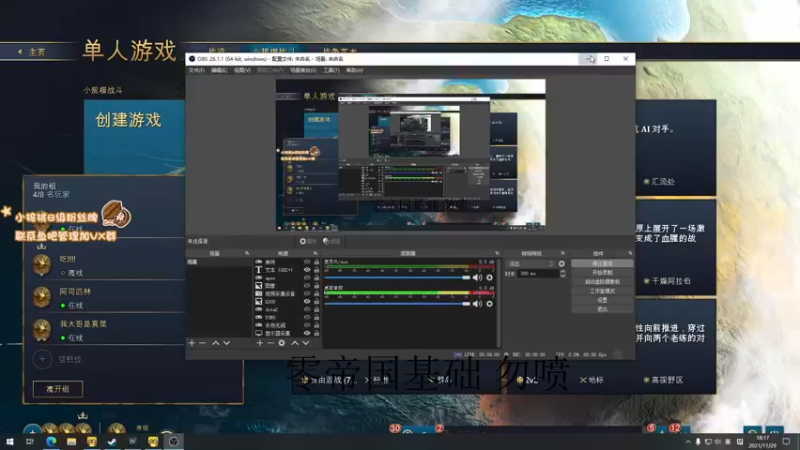This screenshot has height=450, width=800.
Task: Open the 帮助(H) menu
Action: coord(355,70)
